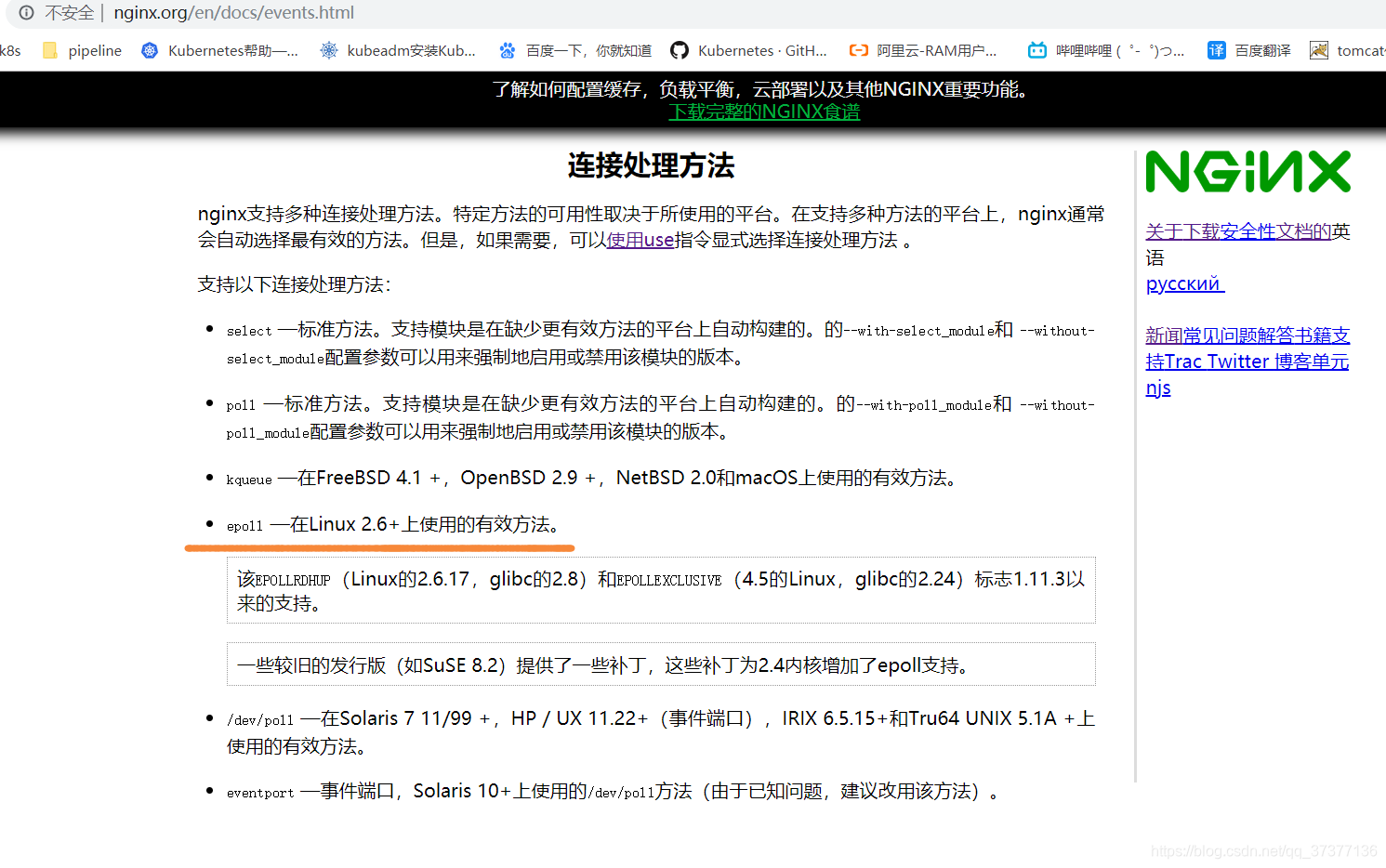Open the Kubernetes GitHub bookmark
This screenshot has height=868, width=1386.
[x=749, y=50]
